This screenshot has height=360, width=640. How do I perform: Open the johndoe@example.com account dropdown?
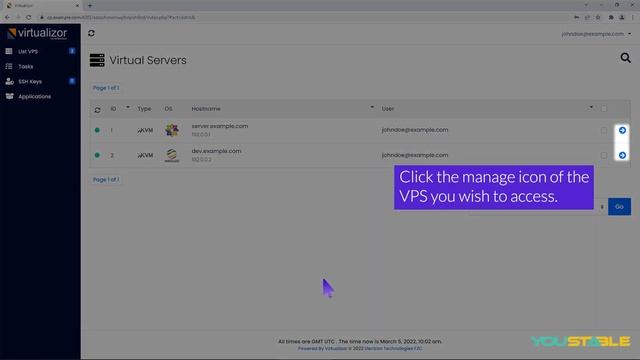596,34
